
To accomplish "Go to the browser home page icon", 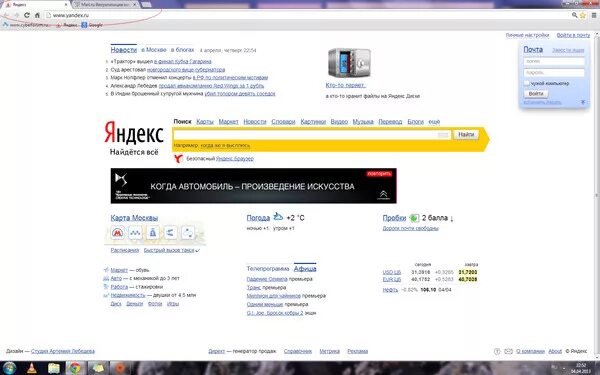I will coord(37,15).
